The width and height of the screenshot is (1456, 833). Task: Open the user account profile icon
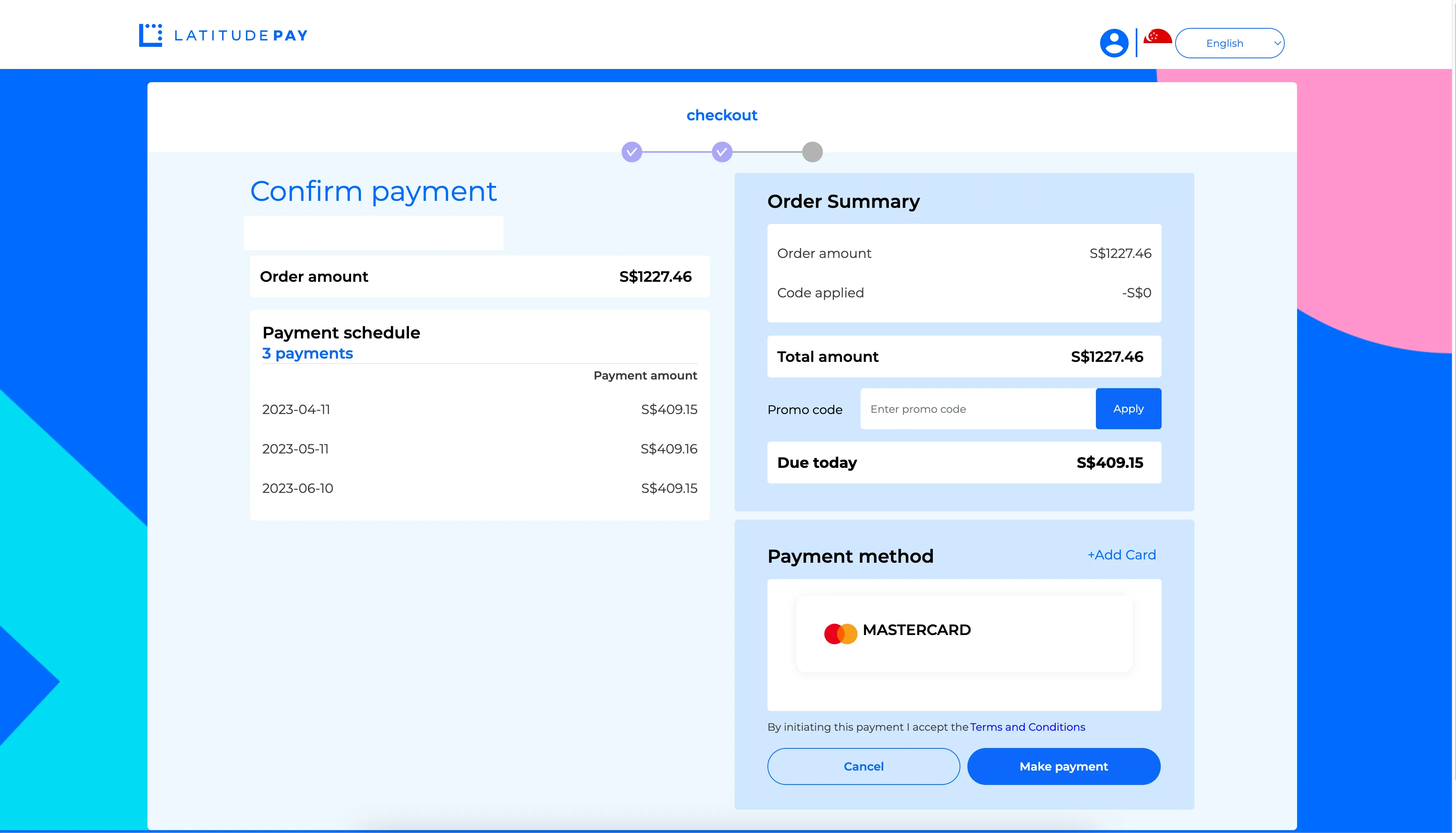(x=1114, y=43)
